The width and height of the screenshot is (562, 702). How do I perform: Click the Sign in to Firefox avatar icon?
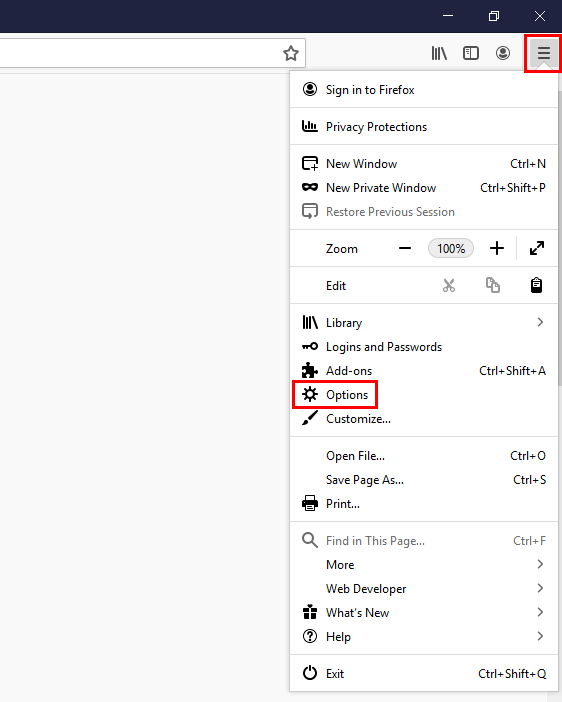pos(310,89)
